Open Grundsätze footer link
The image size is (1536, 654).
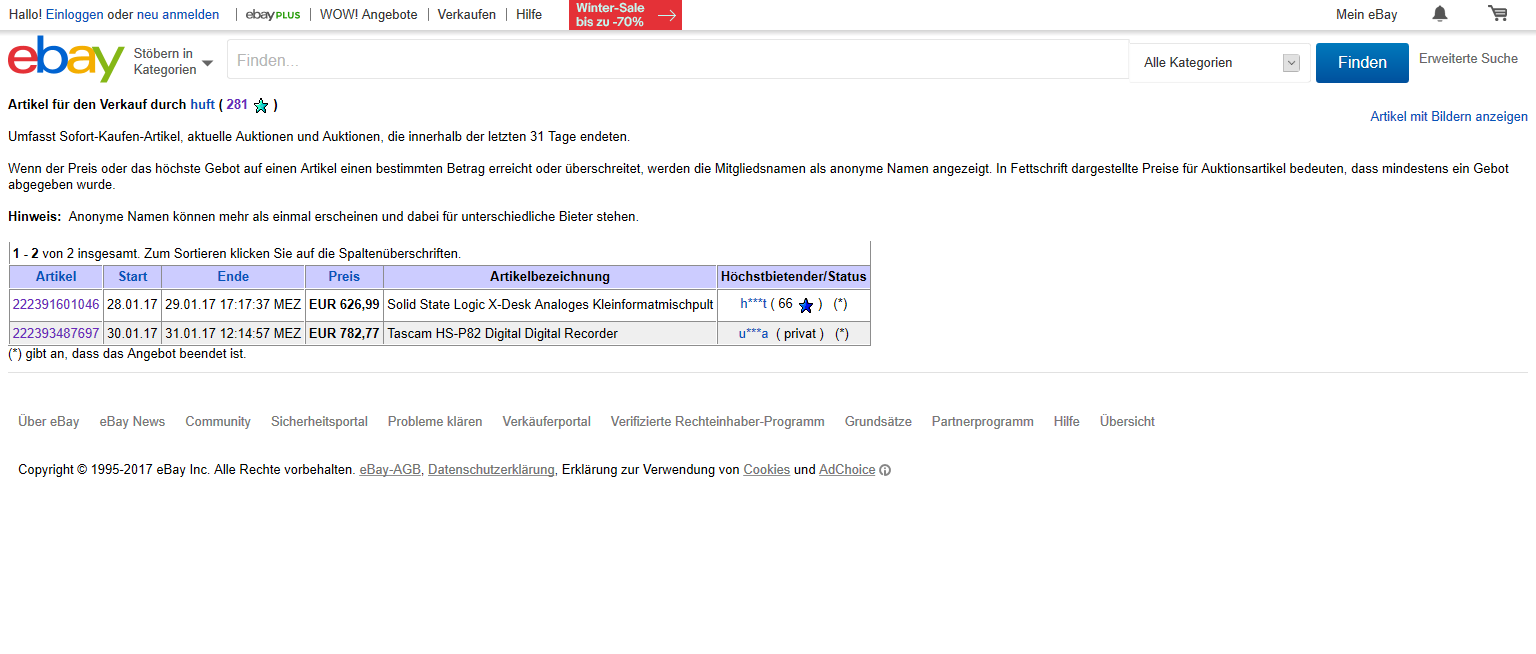click(878, 422)
